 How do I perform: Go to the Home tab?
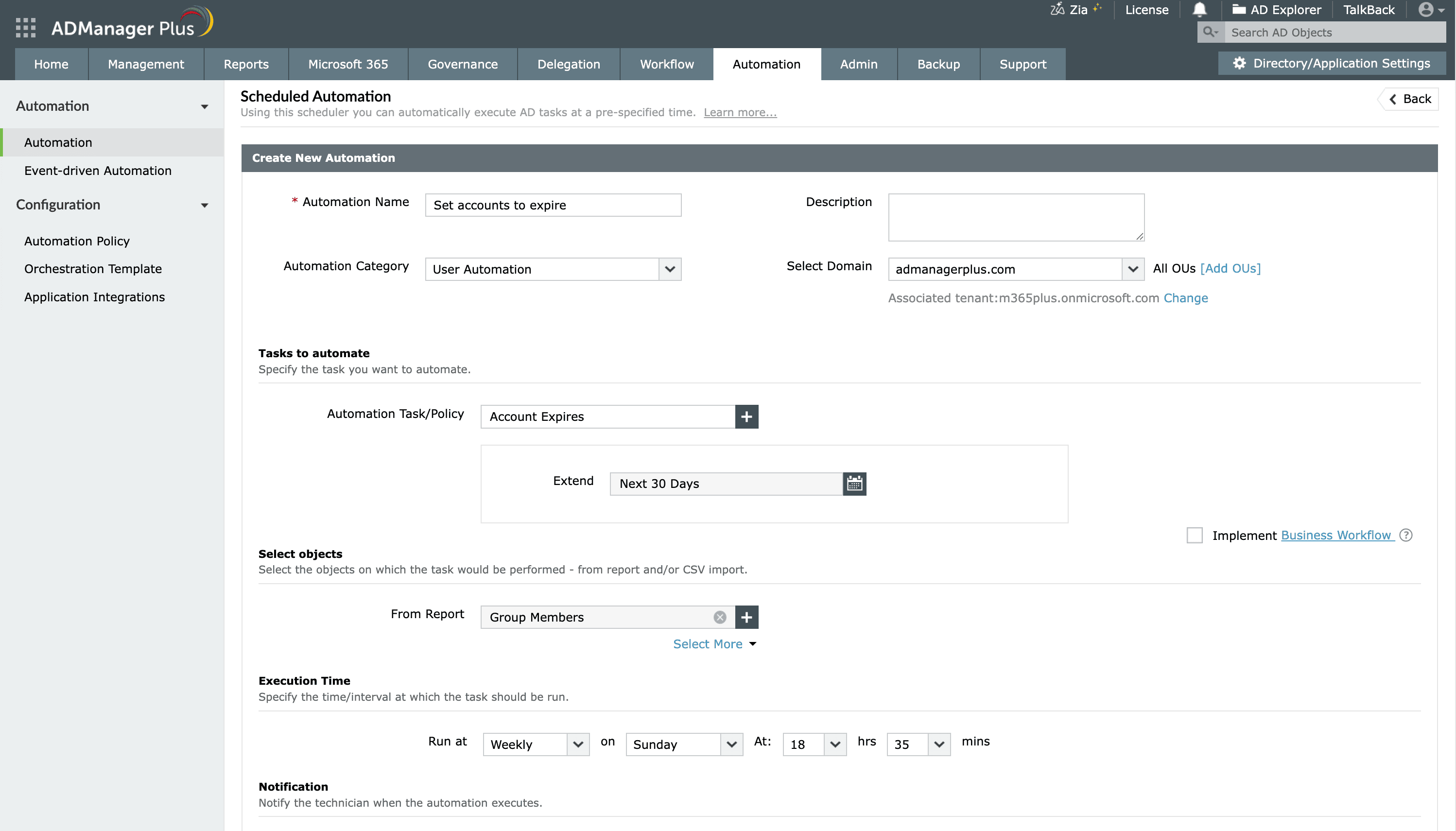tap(52, 64)
